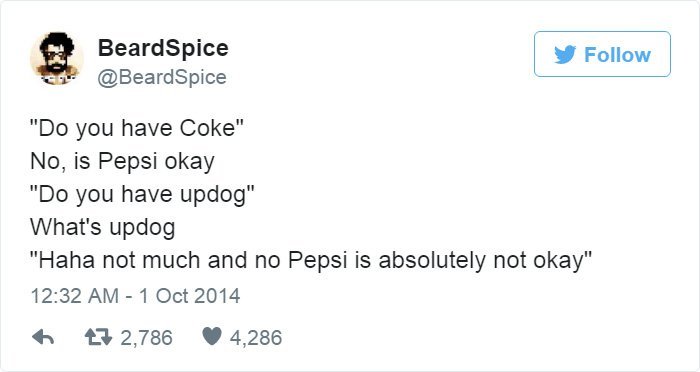The height and width of the screenshot is (372, 700).
Task: Visit the @BeardSpice handle link
Action: pos(162,77)
